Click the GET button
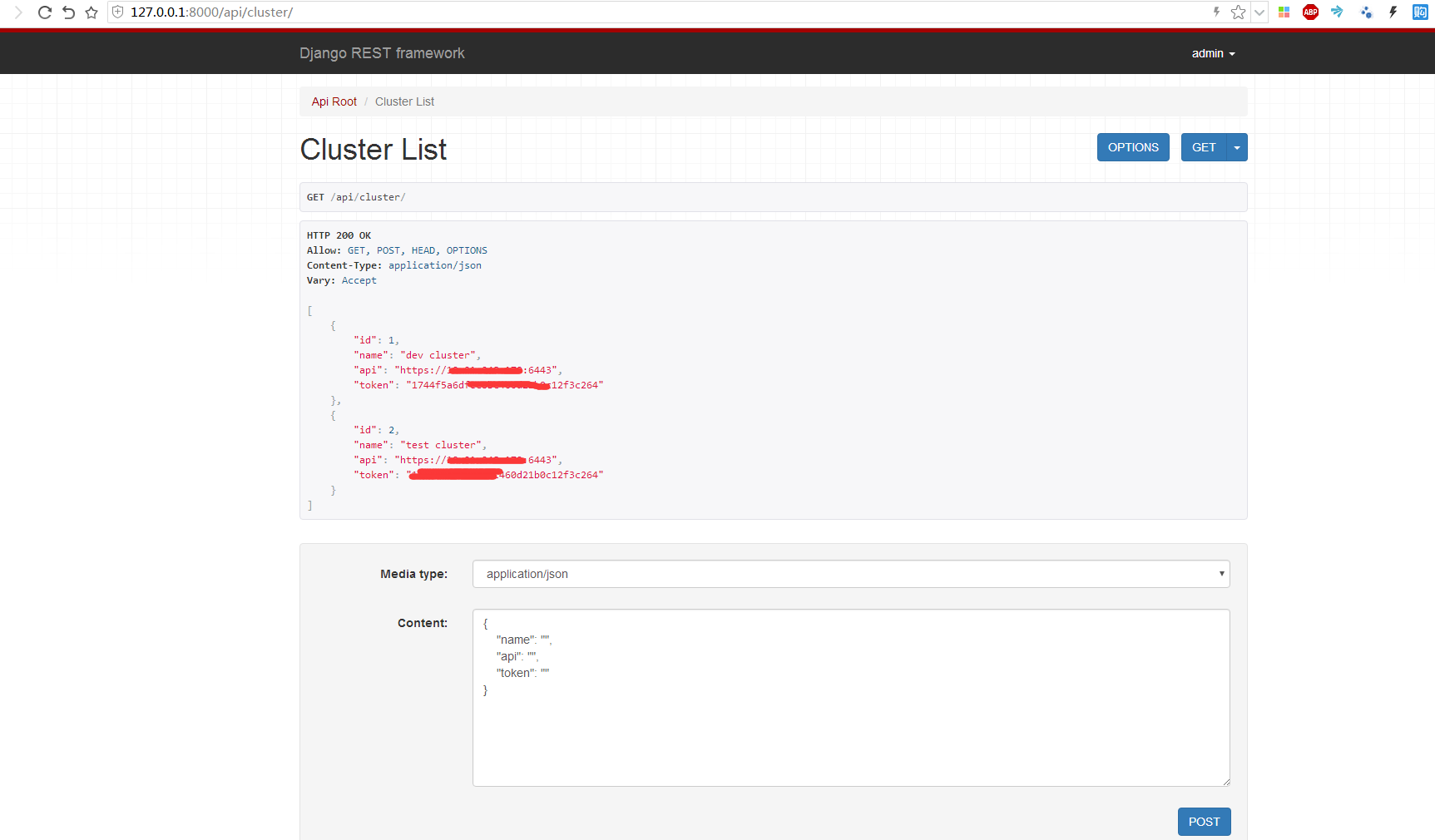The width and height of the screenshot is (1435, 840). point(1204,147)
